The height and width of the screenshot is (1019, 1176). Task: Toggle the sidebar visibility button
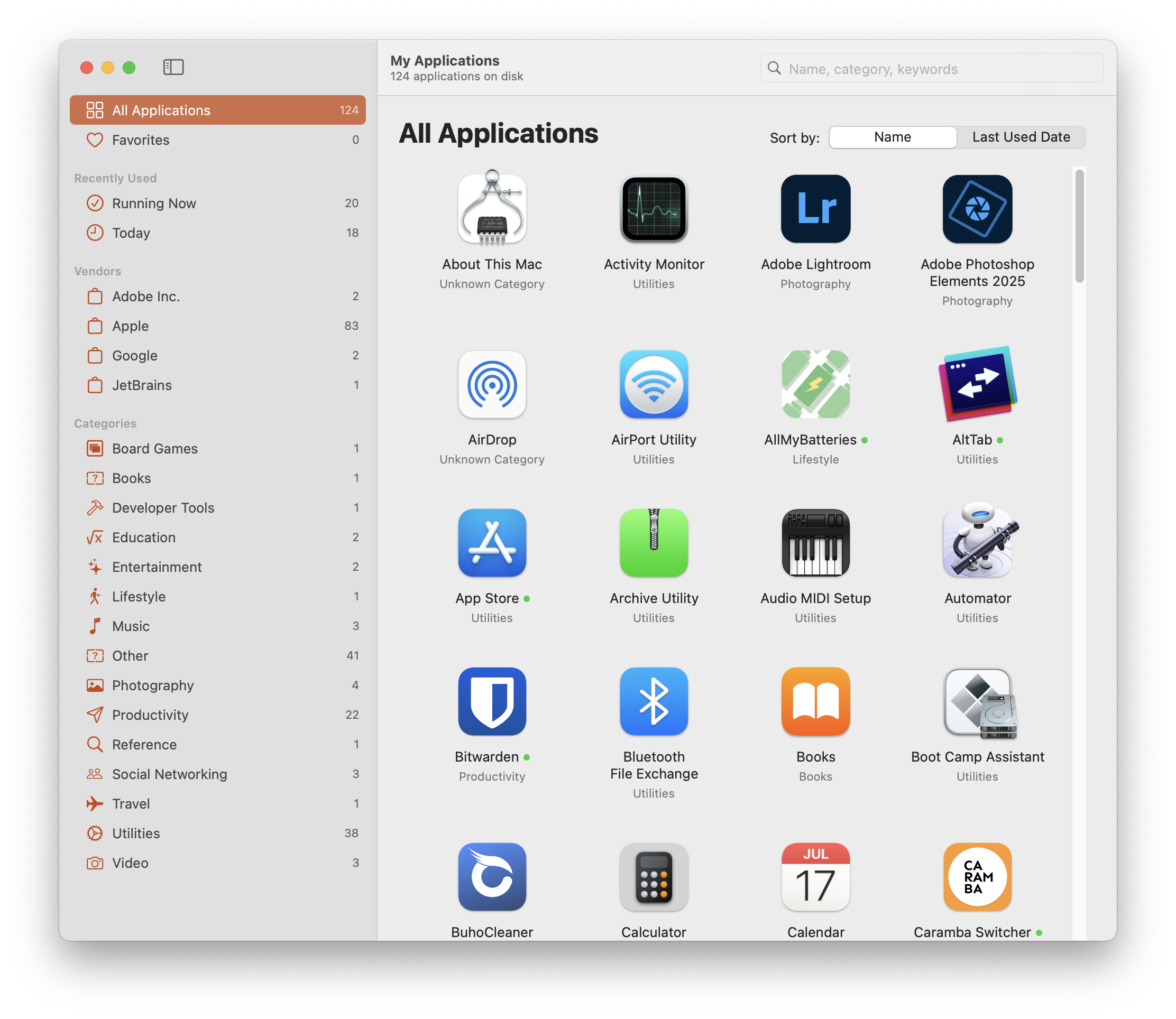(x=173, y=67)
